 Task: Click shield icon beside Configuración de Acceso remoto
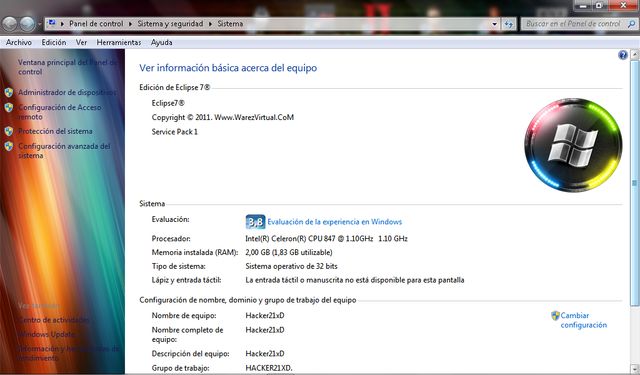9,108
